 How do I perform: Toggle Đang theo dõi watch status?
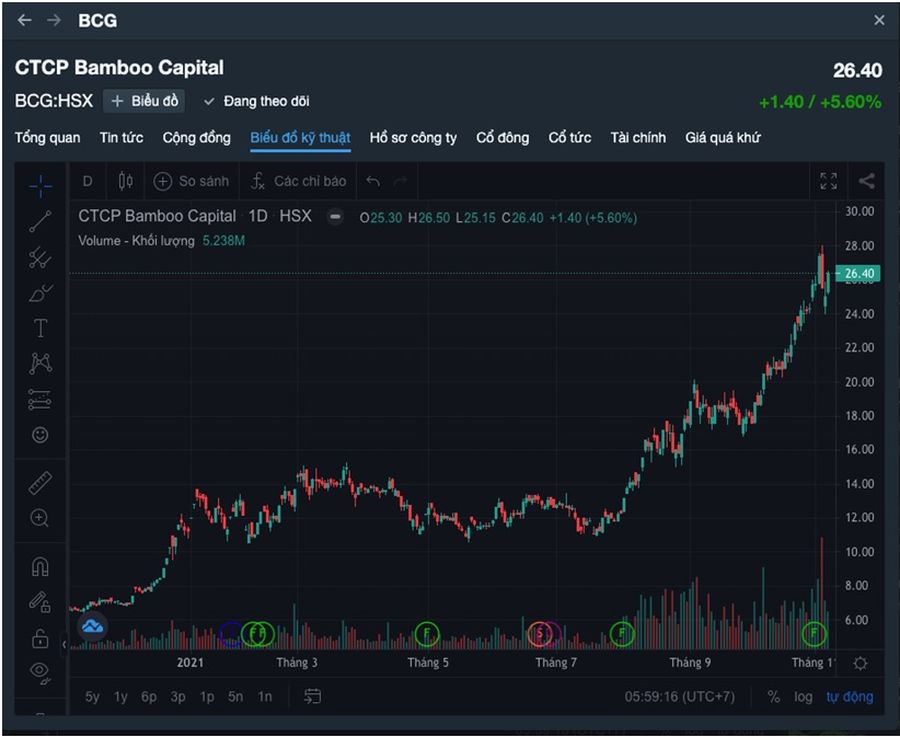coord(257,102)
